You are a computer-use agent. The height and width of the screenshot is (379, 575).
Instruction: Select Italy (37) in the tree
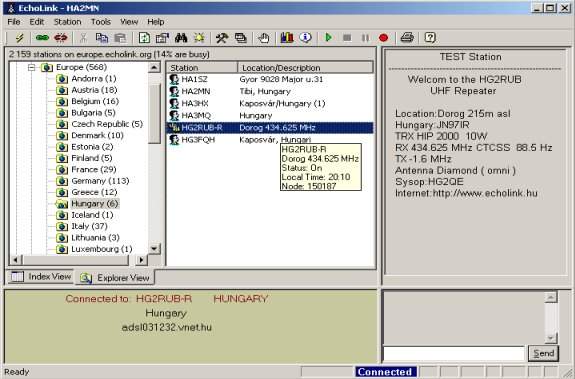point(89,226)
